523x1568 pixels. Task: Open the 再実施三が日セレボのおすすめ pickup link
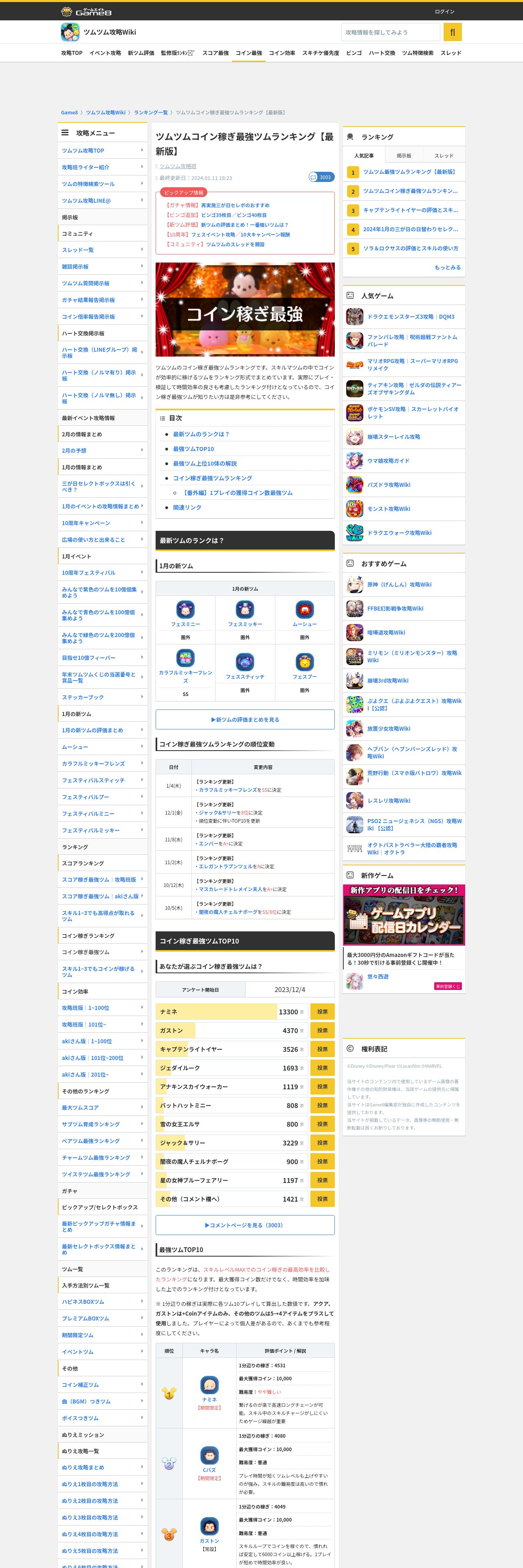pyautogui.click(x=235, y=205)
